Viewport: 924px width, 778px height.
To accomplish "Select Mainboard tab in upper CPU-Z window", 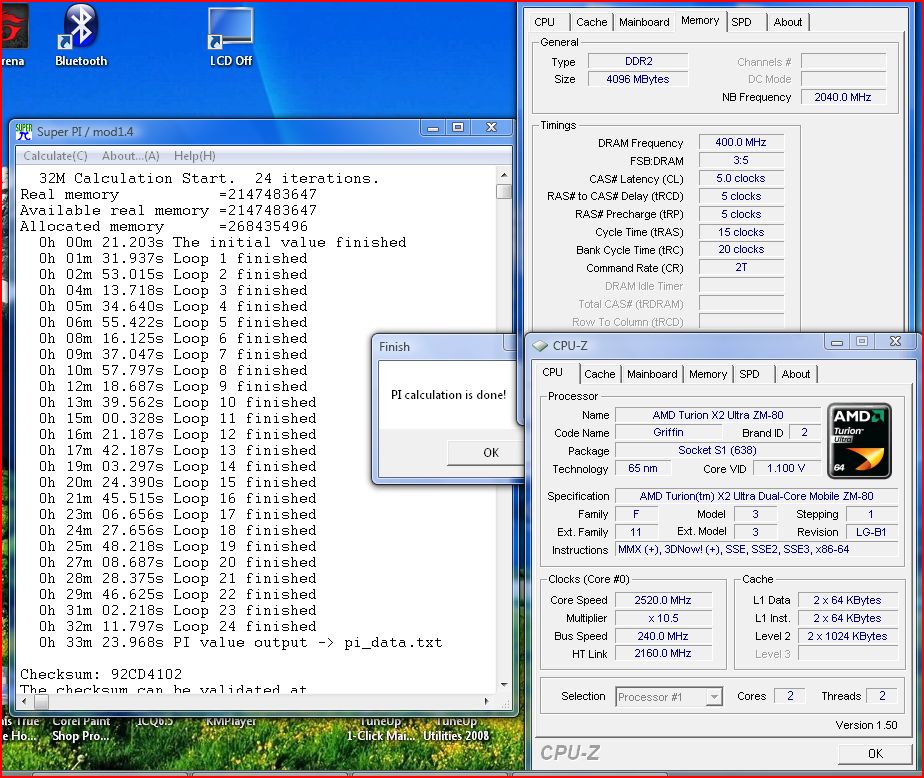I will [x=644, y=22].
